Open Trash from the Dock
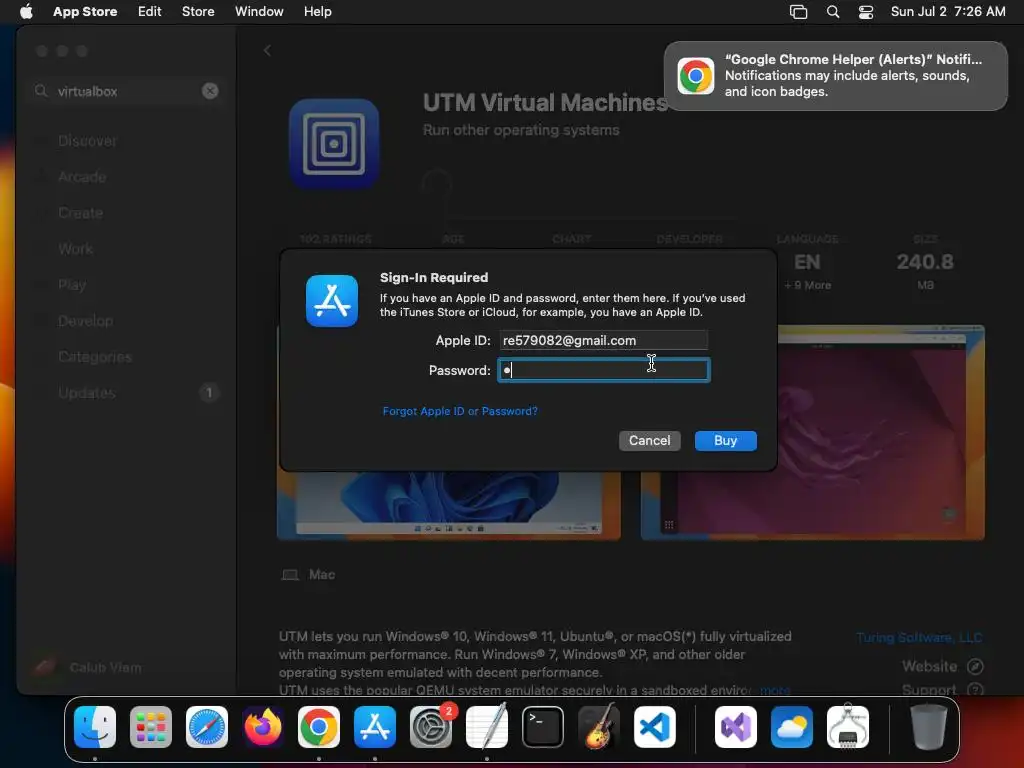 tap(928, 727)
